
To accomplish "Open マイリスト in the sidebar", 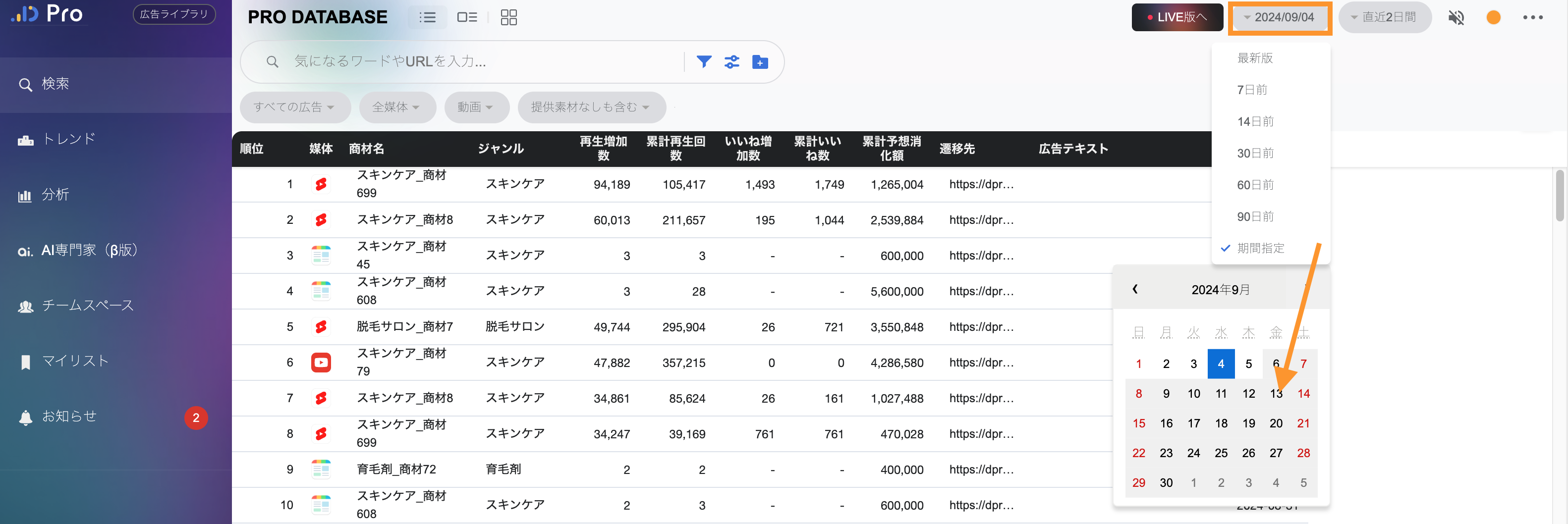I will 74,361.
